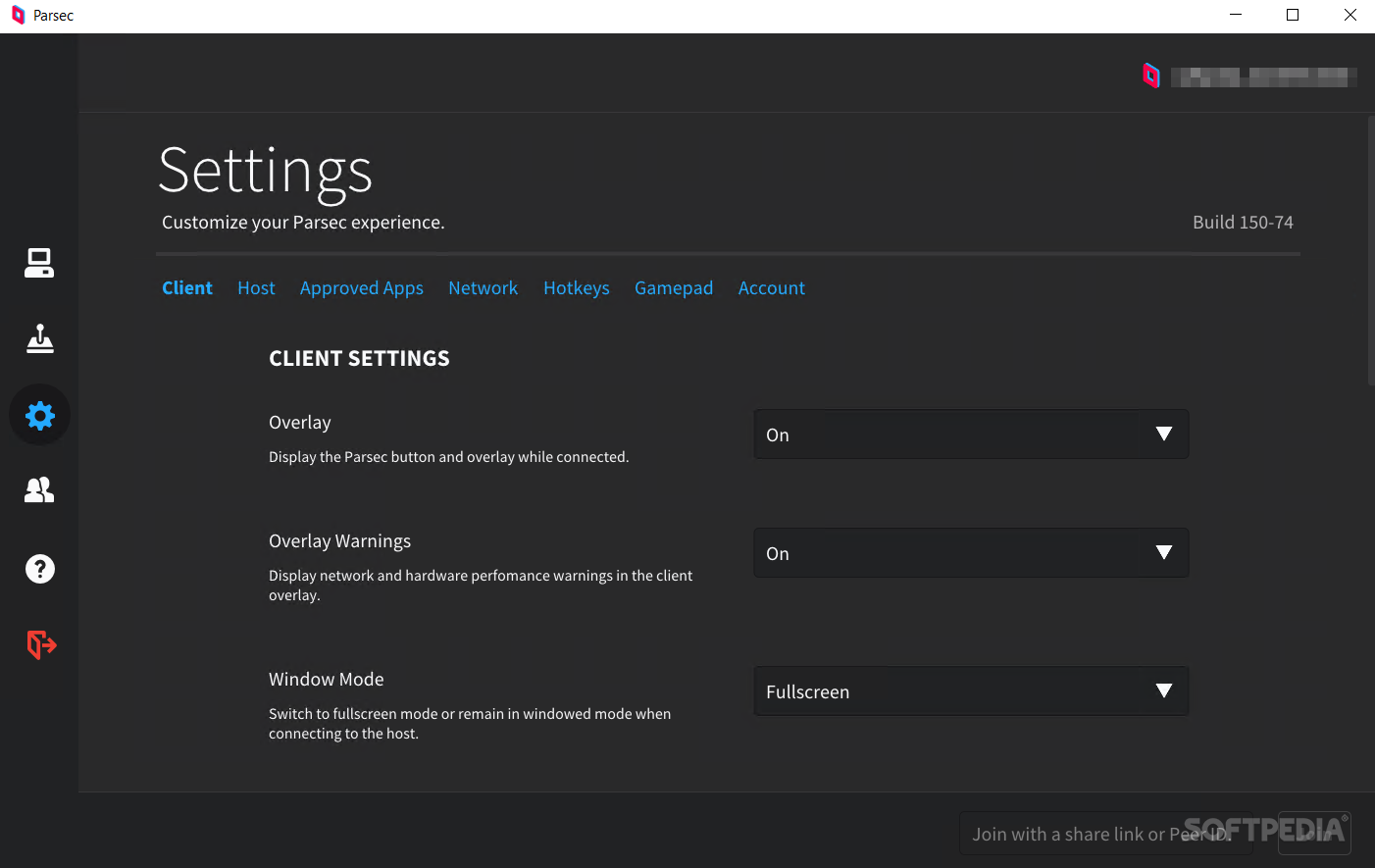
Task: Click the blurred account name in header
Action: point(1264,77)
